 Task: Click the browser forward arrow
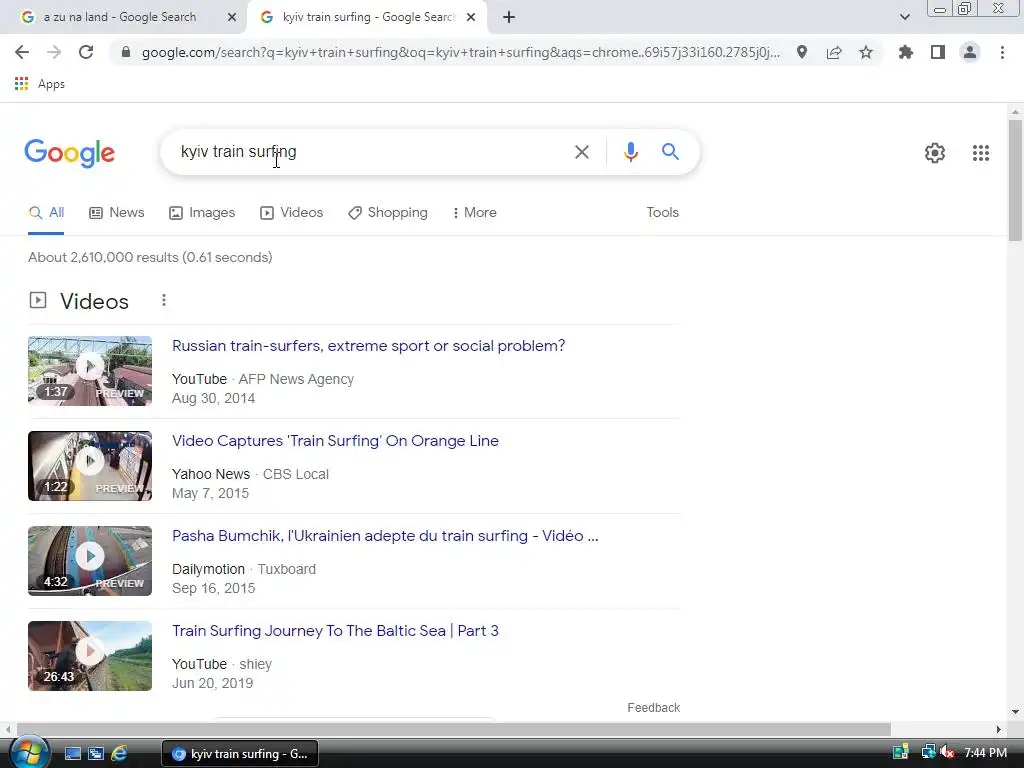tap(54, 52)
